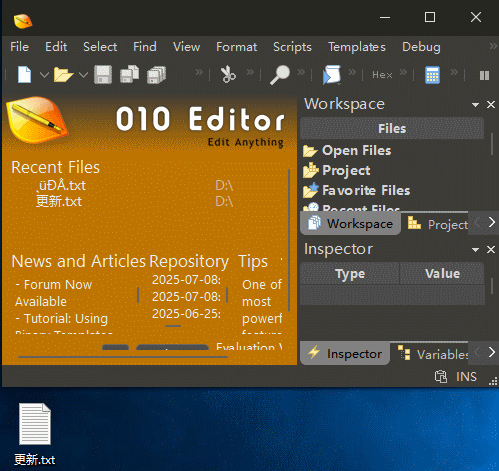The width and height of the screenshot is (499, 471).
Task: Open the Debug menu
Action: (x=421, y=47)
